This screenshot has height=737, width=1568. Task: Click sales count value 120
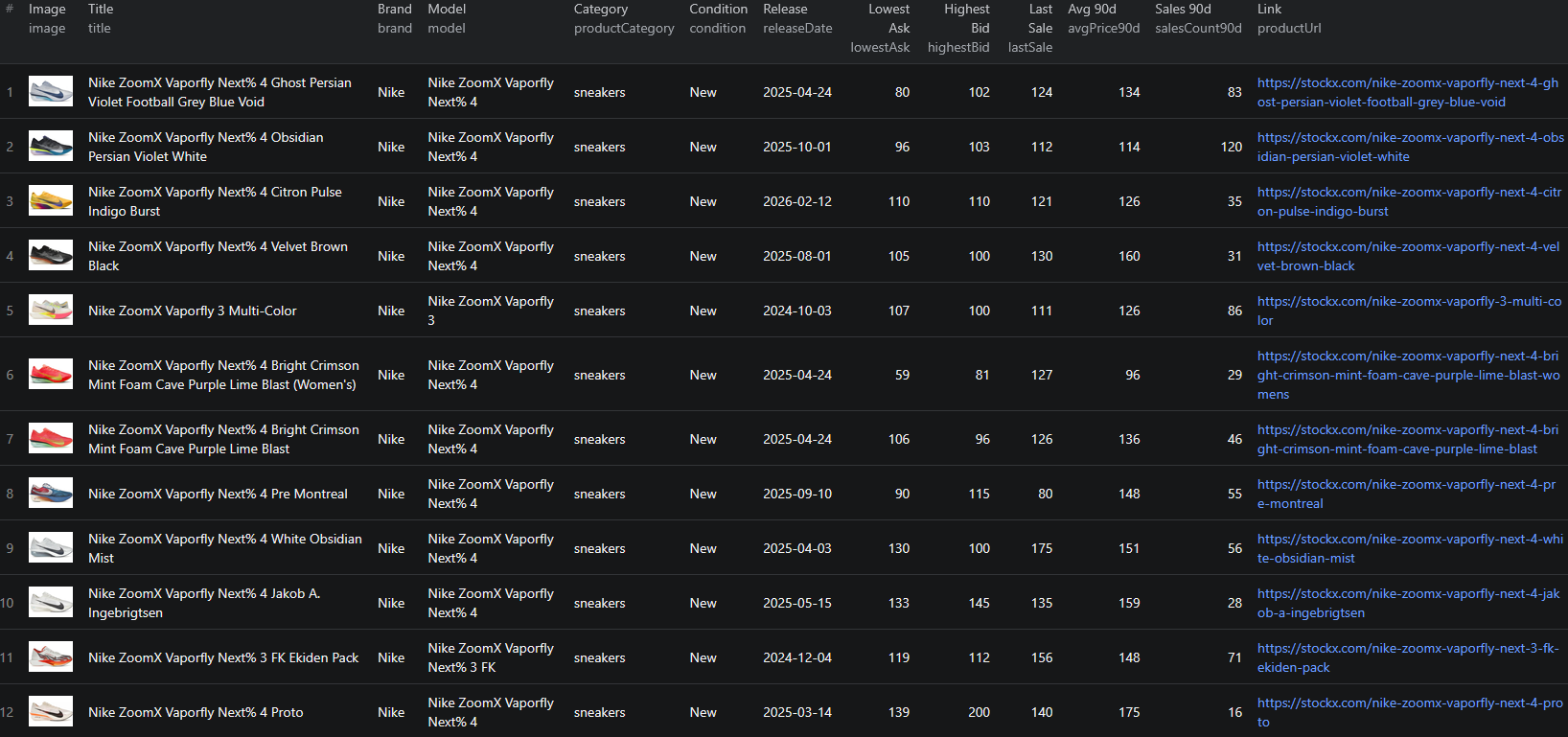(x=1232, y=147)
